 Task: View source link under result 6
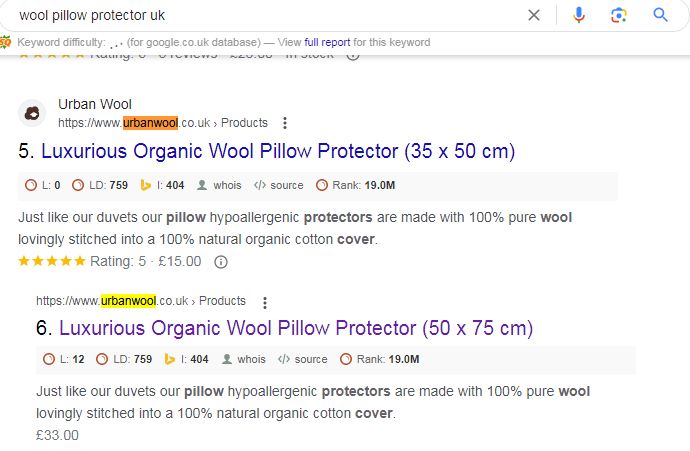pos(303,359)
